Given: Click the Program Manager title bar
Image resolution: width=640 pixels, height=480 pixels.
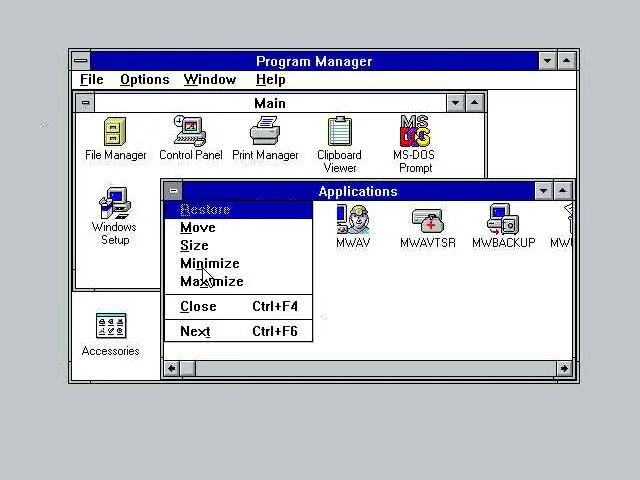Looking at the screenshot, I should pyautogui.click(x=314, y=61).
